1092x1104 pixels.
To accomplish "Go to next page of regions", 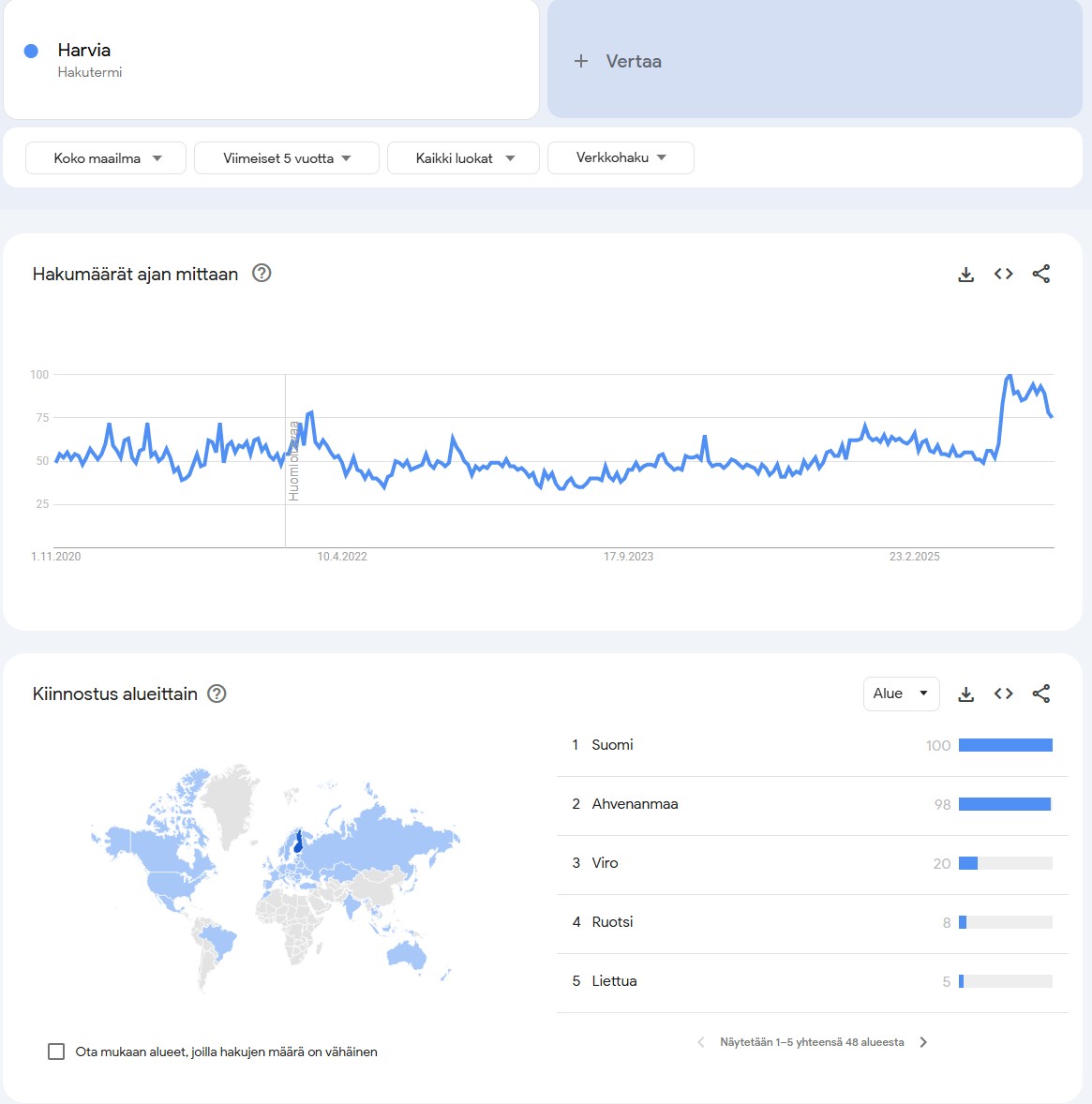I will (923, 1042).
